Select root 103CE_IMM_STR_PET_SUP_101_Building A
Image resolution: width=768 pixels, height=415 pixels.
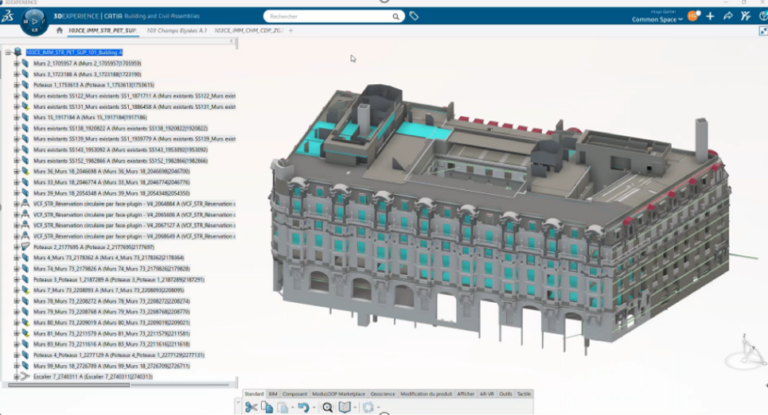click(74, 52)
